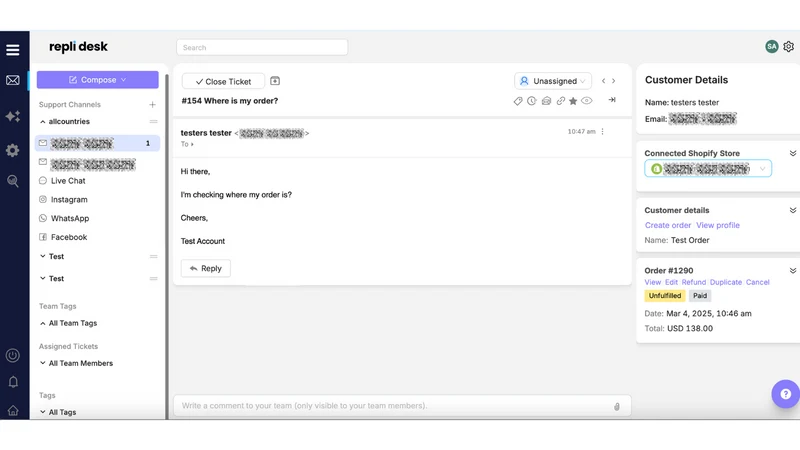Open the hamburger menu in the left sidebar

(13, 50)
